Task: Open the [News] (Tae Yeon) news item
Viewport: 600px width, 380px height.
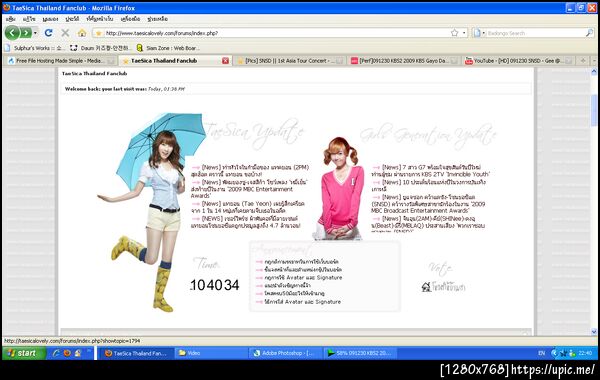Action: [248, 207]
